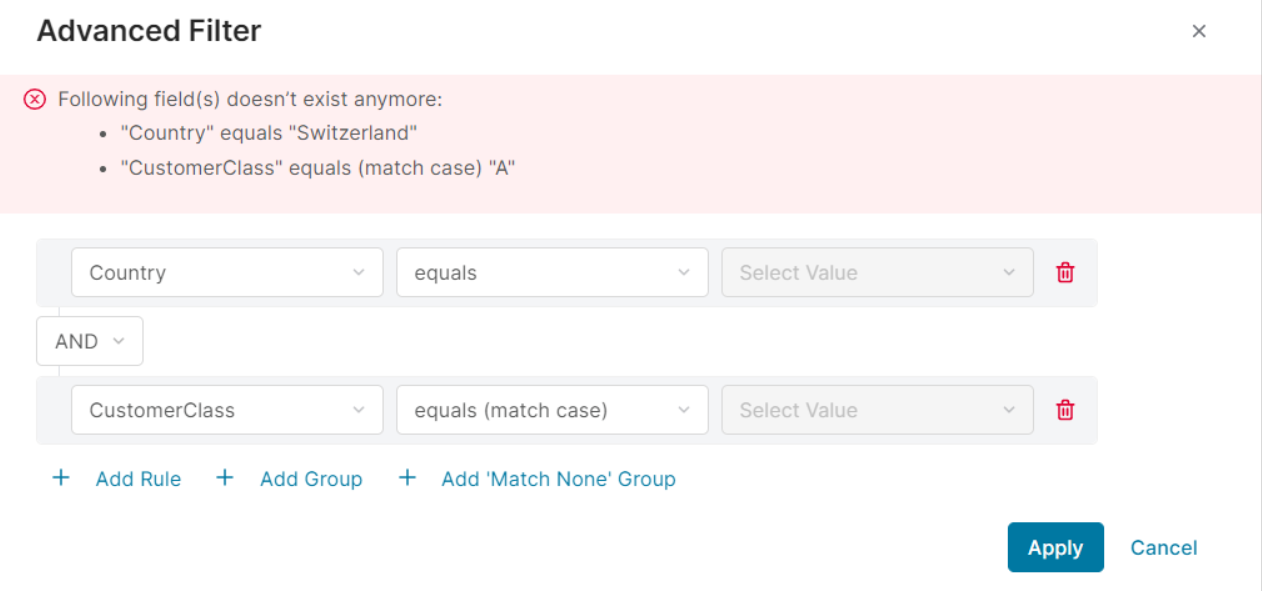Remove the CustomerClass rule using trash icon
The width and height of the screenshot is (1262, 591).
pos(1065,410)
